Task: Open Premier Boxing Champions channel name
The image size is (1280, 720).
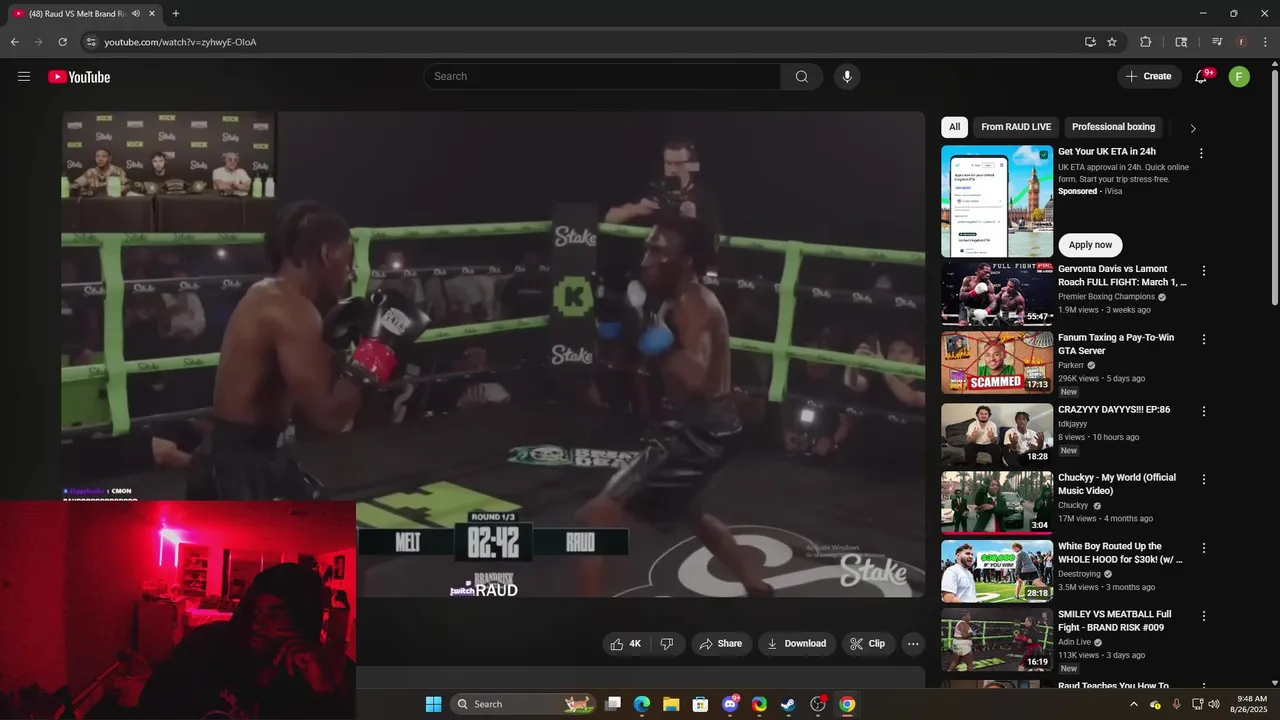Action: point(1106,297)
